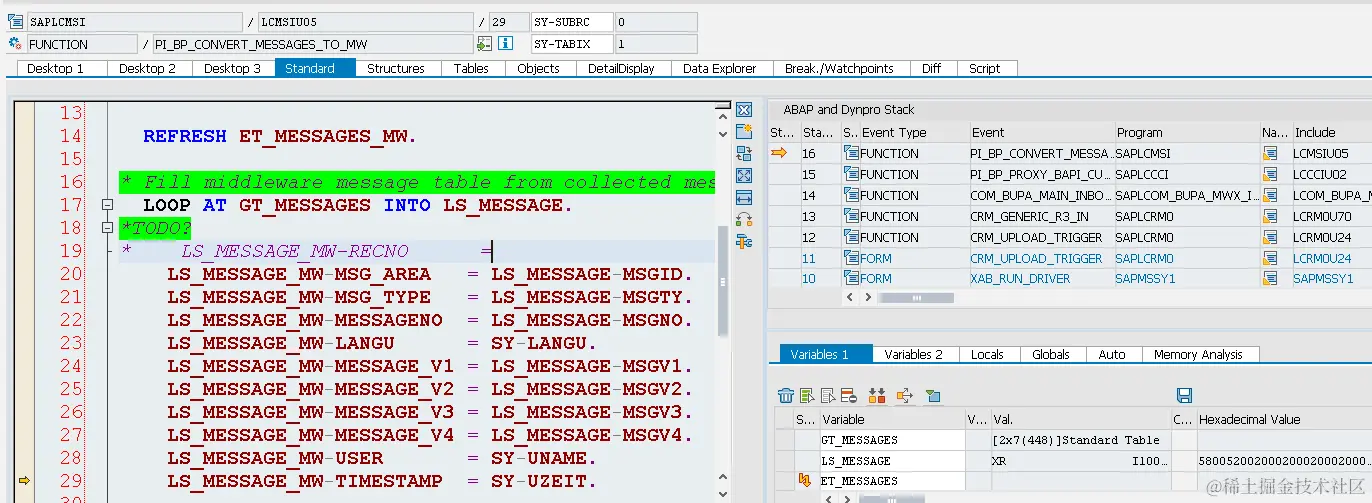Switch to Auto variables tab
The image size is (1372, 503).
1112,354
